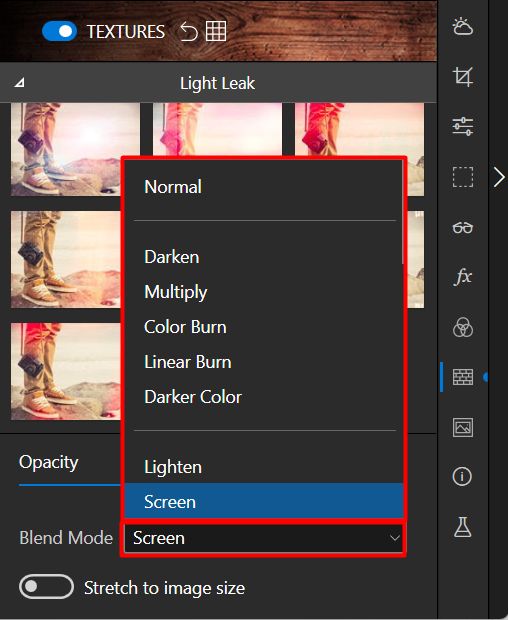Open the brick wall textures icon
The width and height of the screenshot is (508, 620).
(463, 377)
